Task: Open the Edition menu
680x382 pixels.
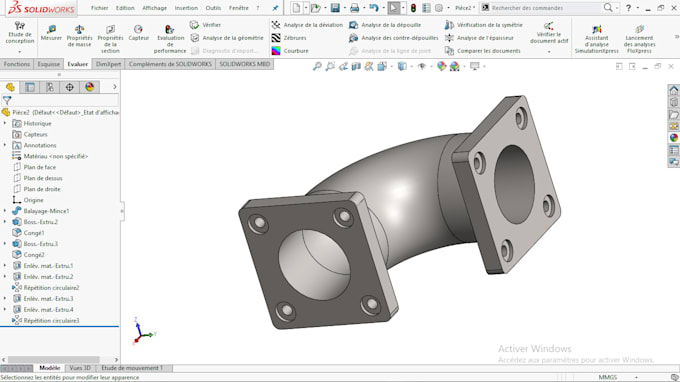Action: coord(125,8)
